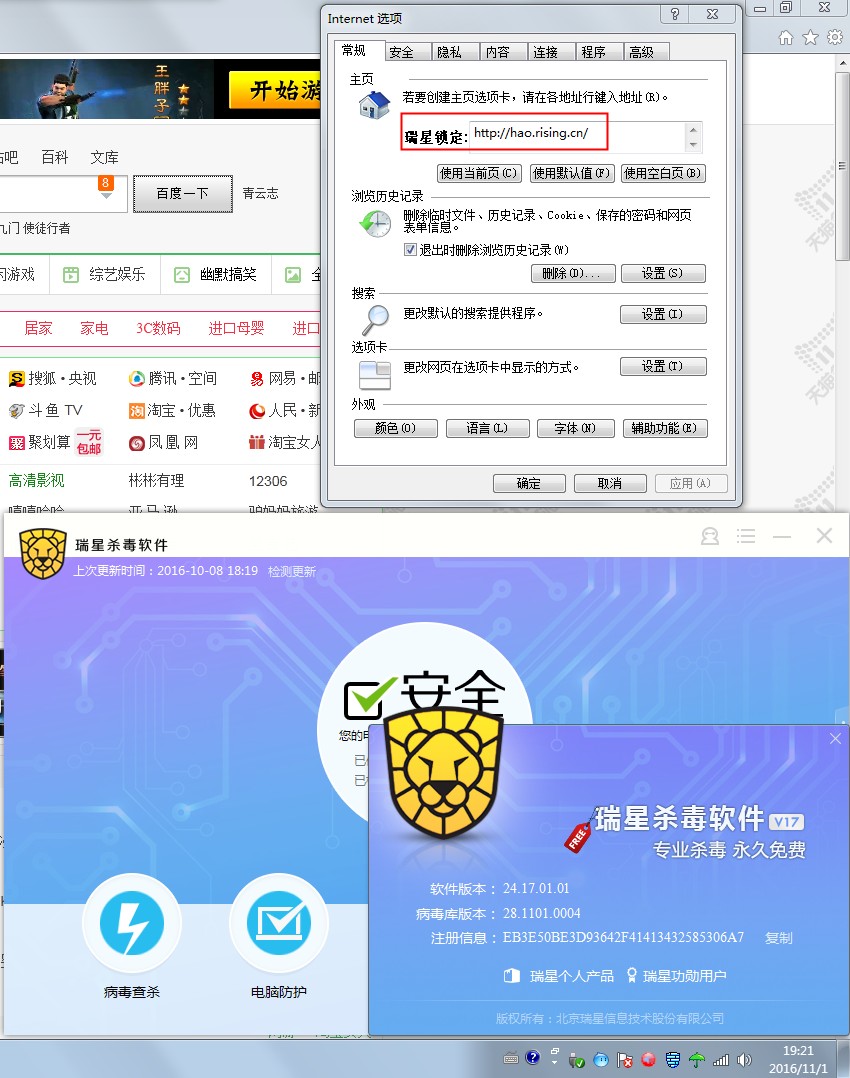Close the Rising about popup
Screen dimensions: 850x1078
835,738
